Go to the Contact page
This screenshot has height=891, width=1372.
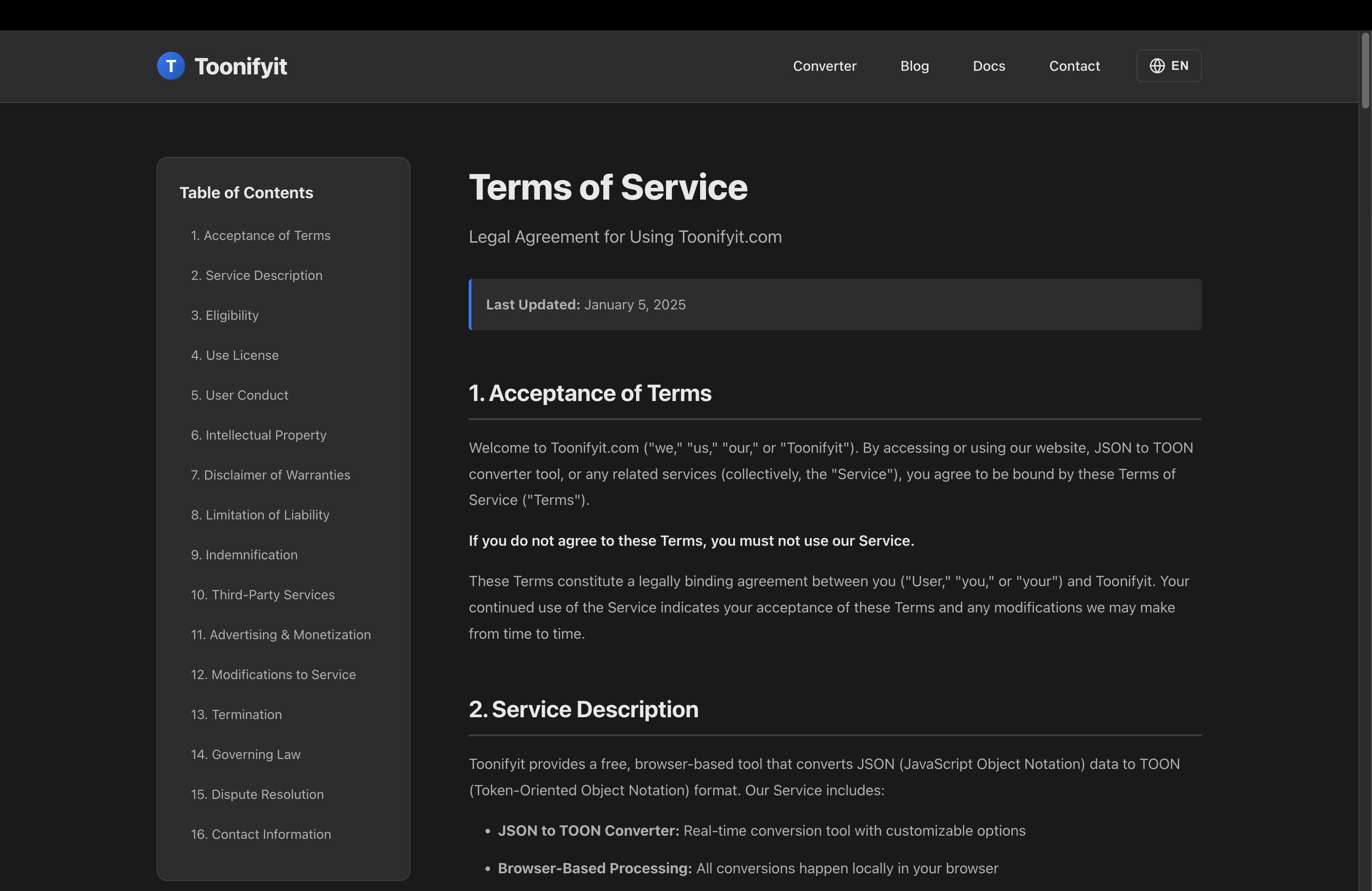[1074, 66]
